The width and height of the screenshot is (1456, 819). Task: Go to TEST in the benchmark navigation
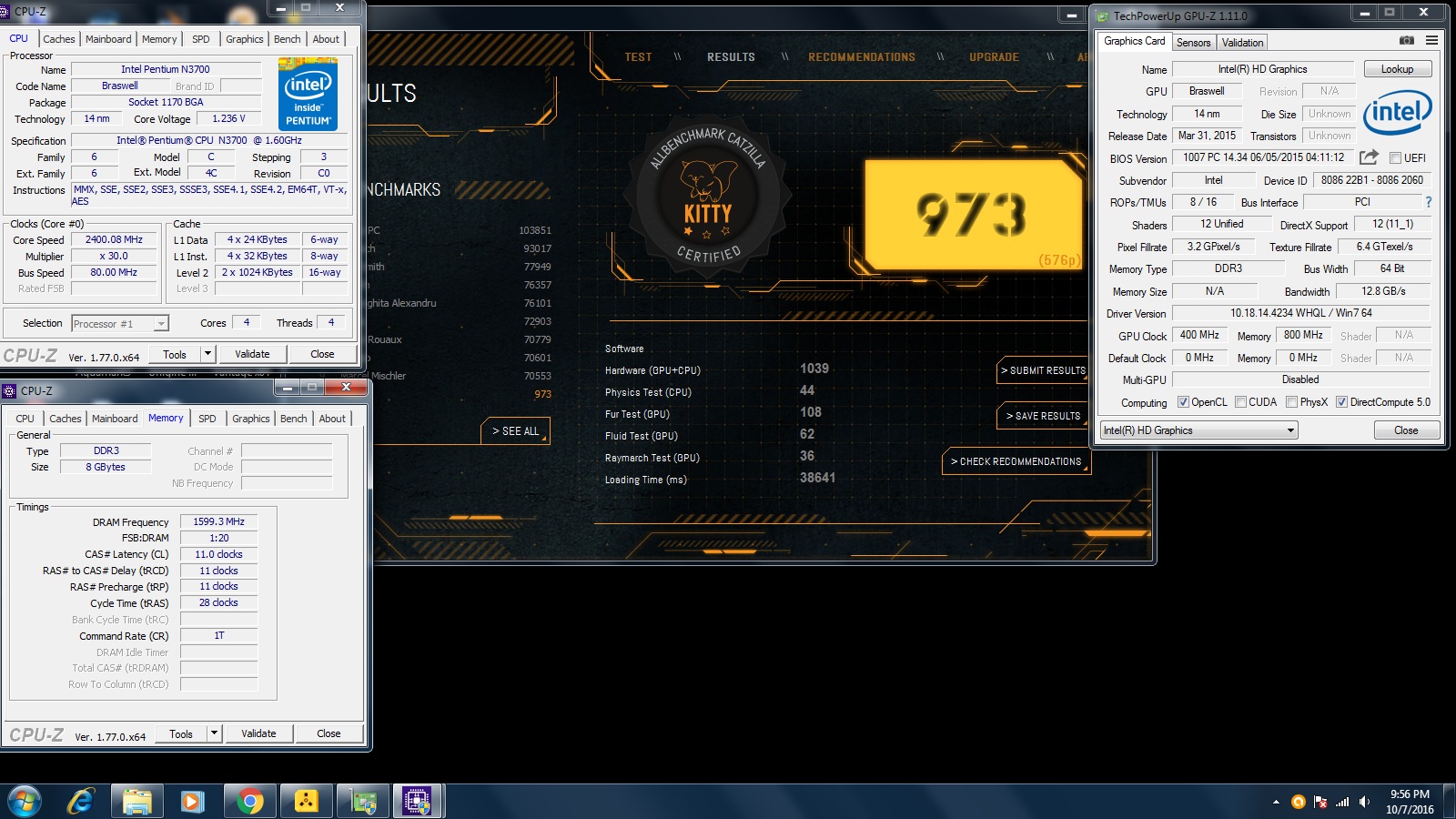point(638,56)
